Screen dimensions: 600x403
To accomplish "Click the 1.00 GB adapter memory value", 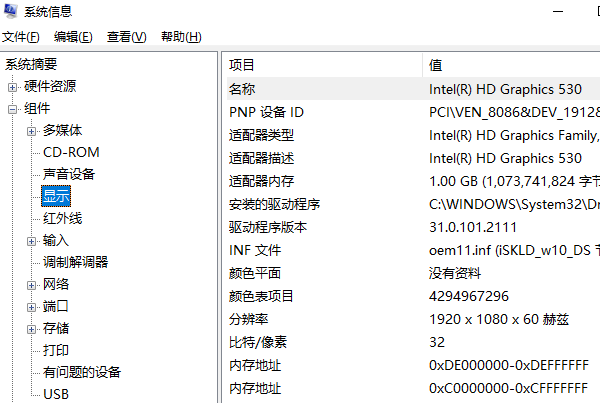I will coord(514,181).
